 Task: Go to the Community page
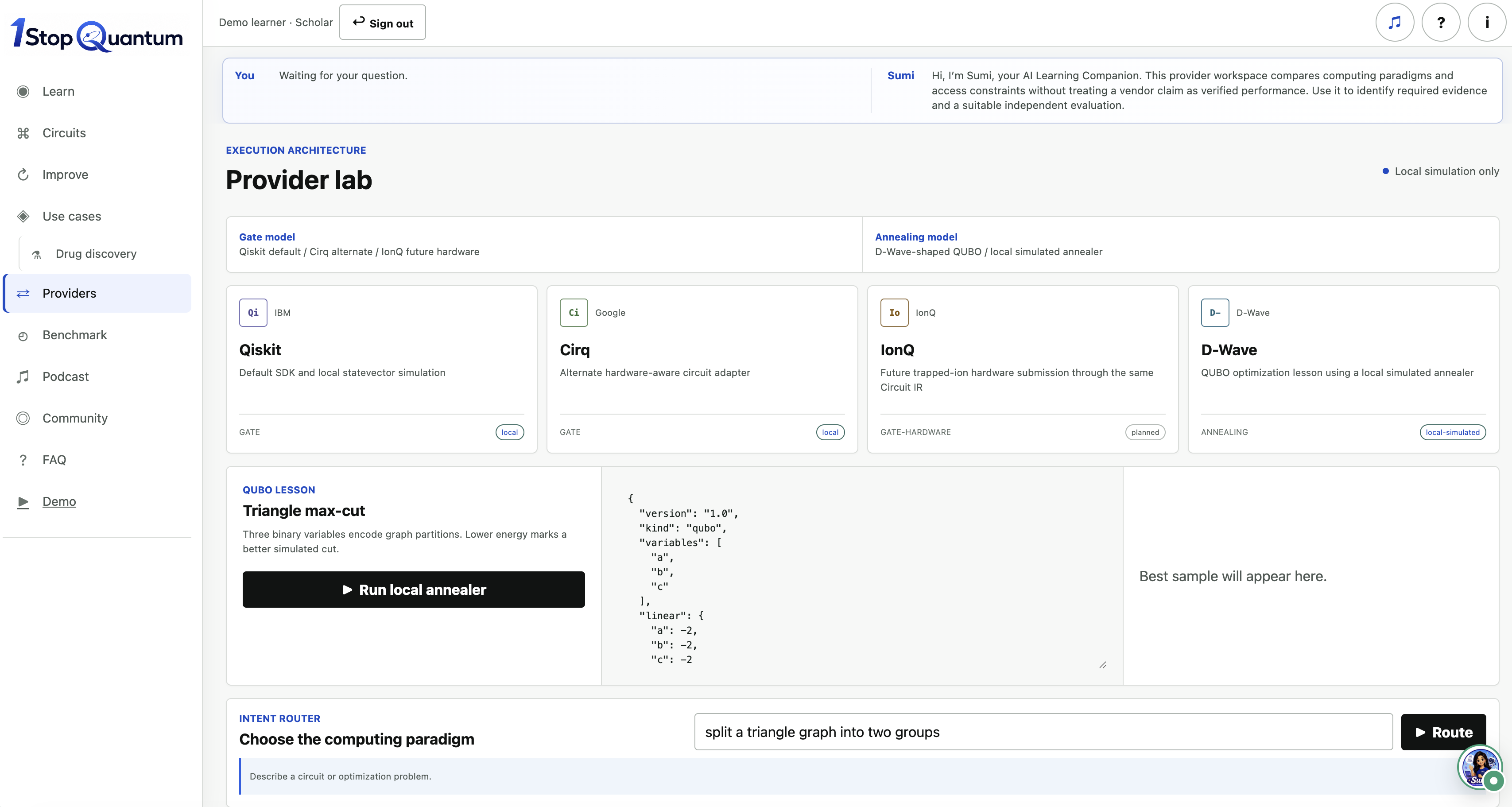(97, 419)
